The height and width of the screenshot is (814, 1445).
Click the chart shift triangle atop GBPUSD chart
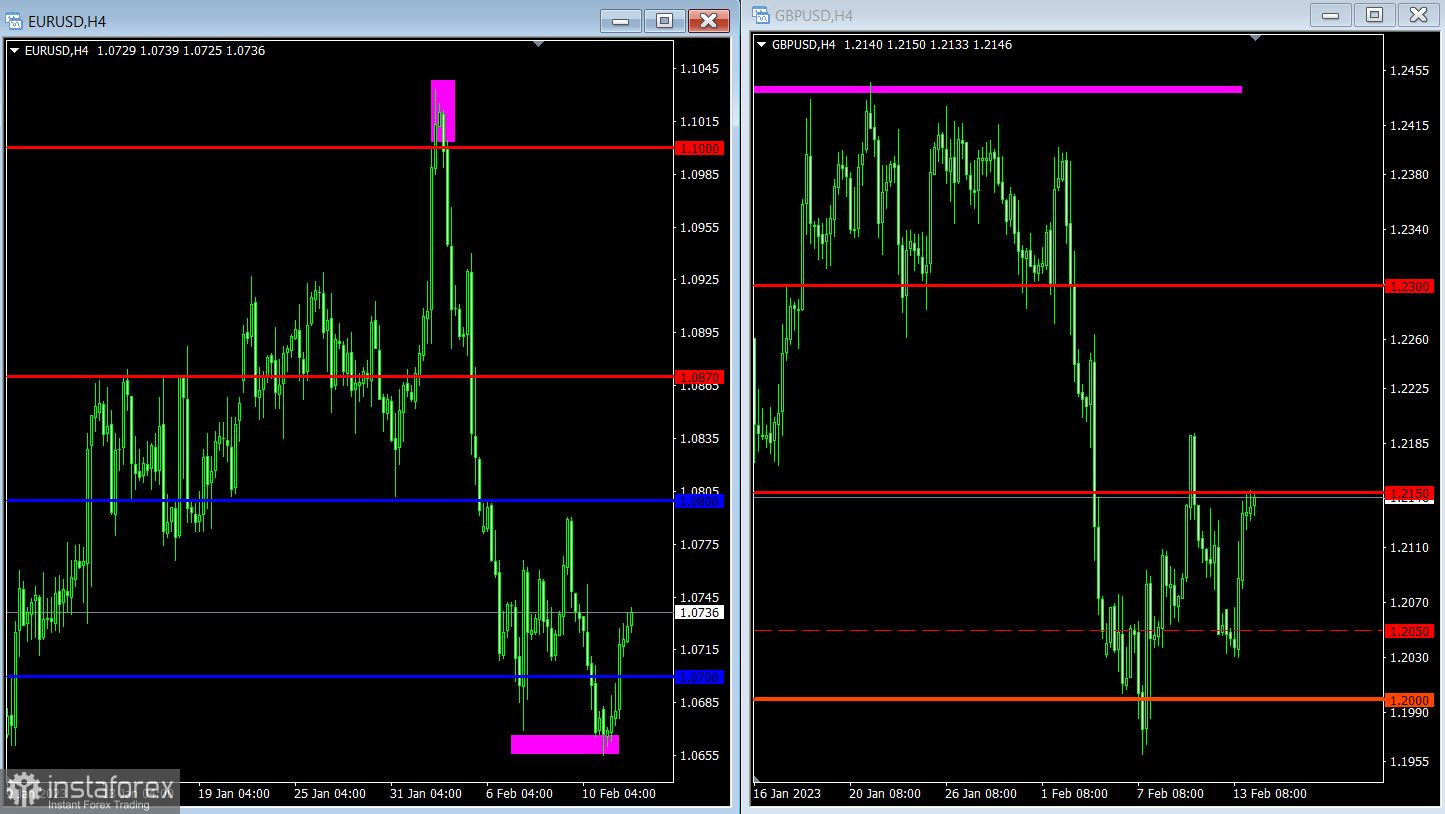(1256, 38)
